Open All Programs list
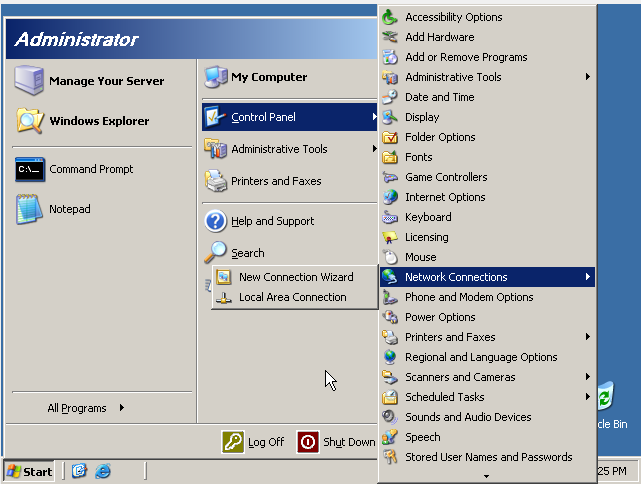This screenshot has height=484, width=641. (x=86, y=408)
